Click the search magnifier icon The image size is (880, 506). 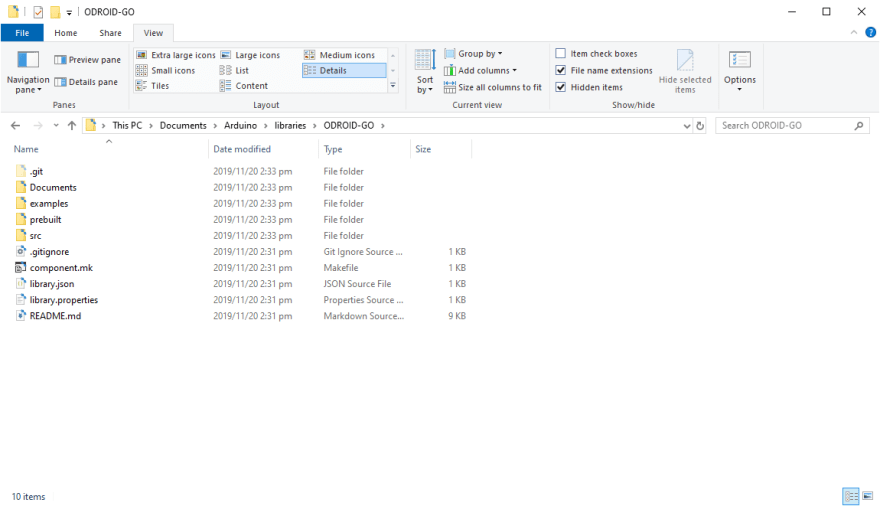pyautogui.click(x=859, y=126)
